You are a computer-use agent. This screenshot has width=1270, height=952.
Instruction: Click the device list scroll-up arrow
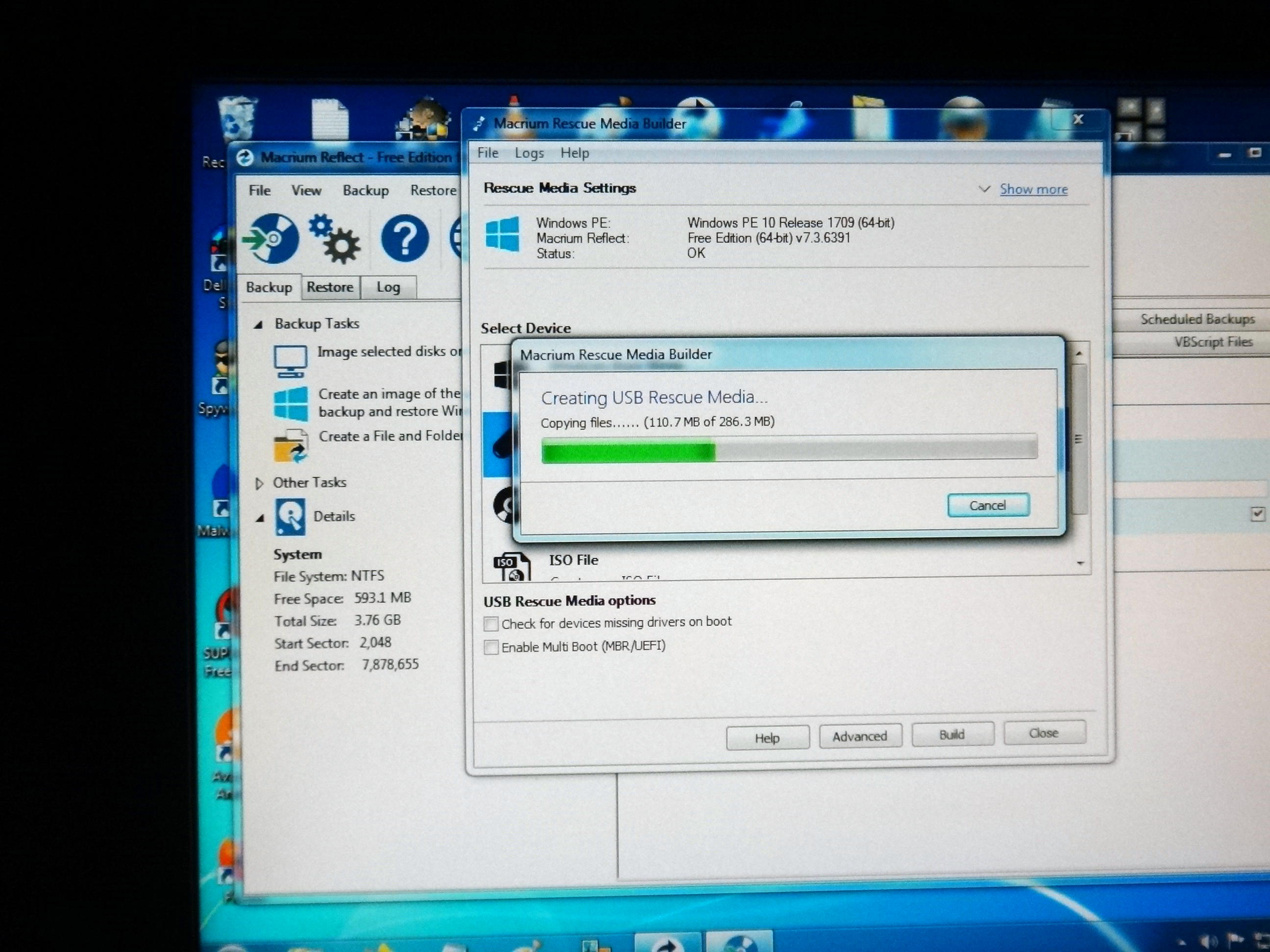(x=1079, y=354)
